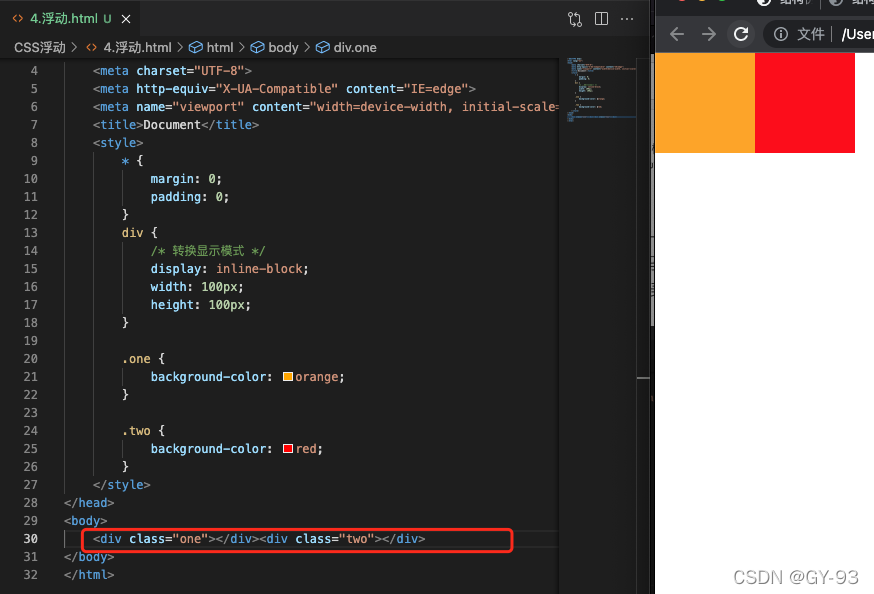
Task: Click the 4.浮动.html breadcrumb item
Action: [x=137, y=47]
